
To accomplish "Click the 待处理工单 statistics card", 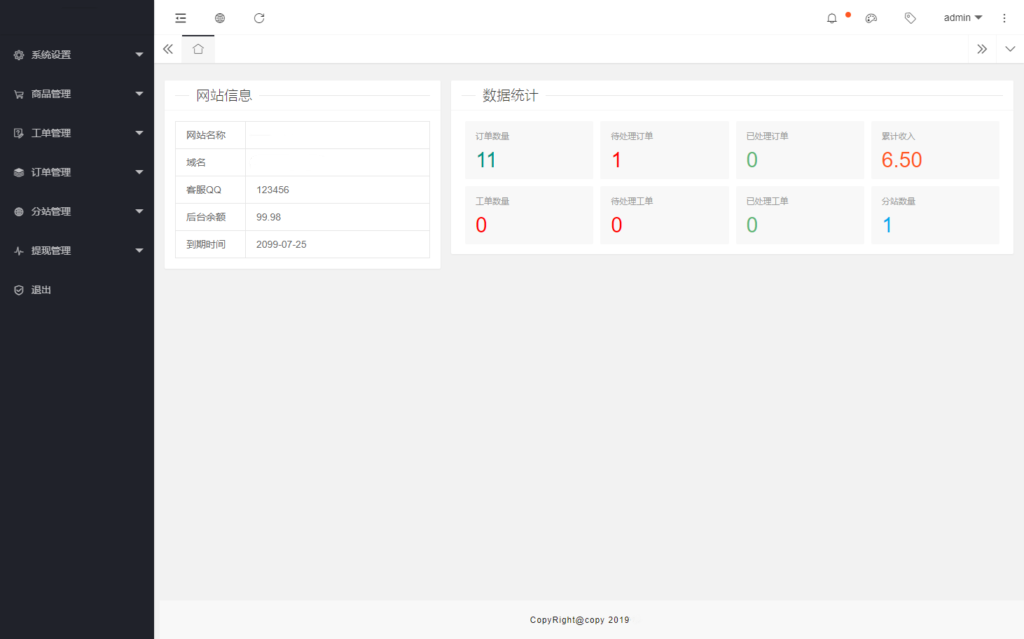I will [x=664, y=215].
